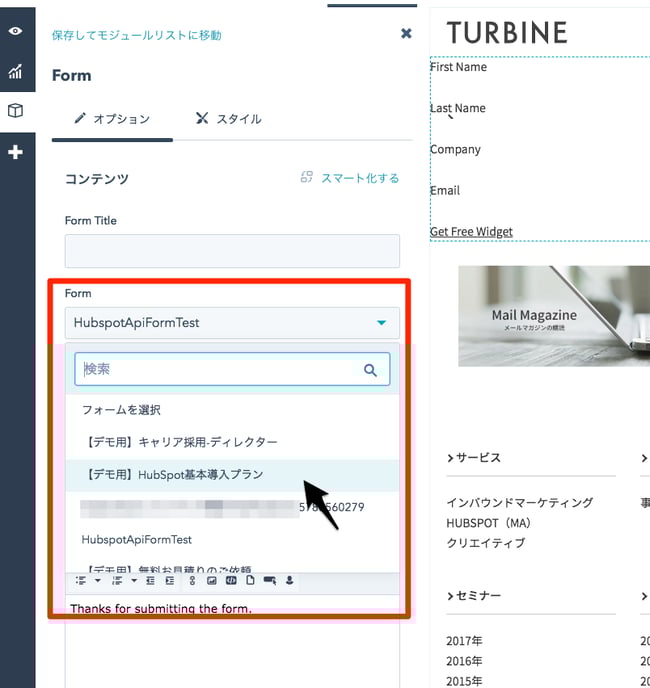Click the Email label in preview
650x688 pixels.
(445, 190)
